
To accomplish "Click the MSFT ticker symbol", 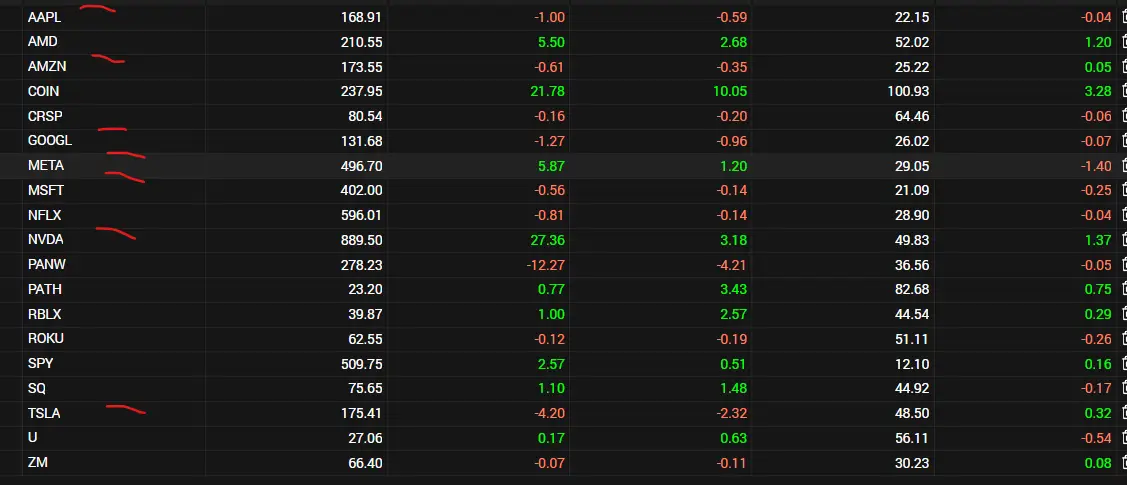I will click(45, 190).
